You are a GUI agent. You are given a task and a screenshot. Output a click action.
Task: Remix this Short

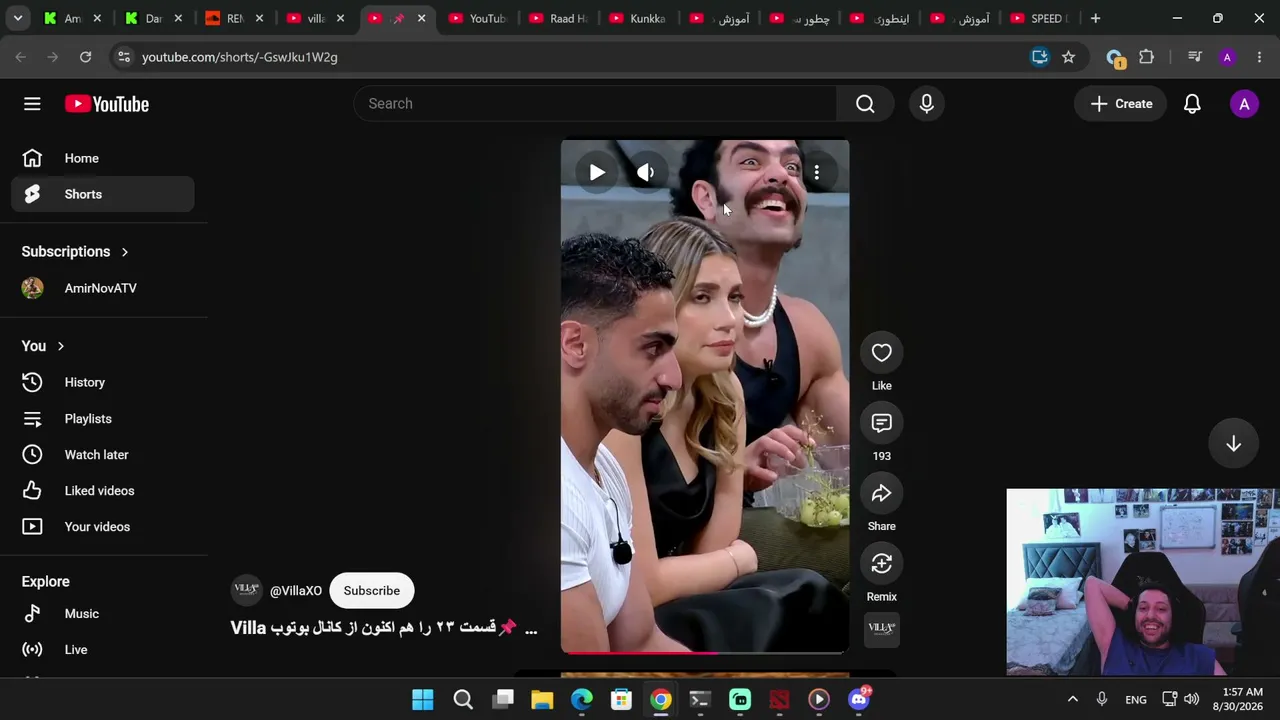881,564
